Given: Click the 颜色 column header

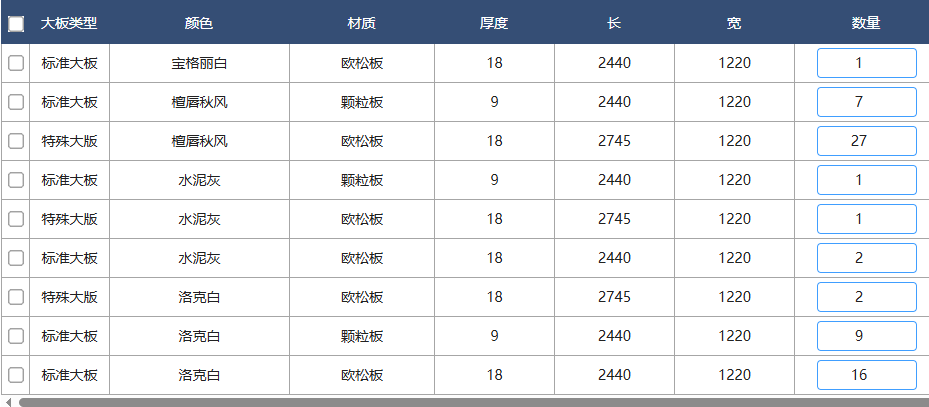Looking at the screenshot, I should (x=199, y=24).
